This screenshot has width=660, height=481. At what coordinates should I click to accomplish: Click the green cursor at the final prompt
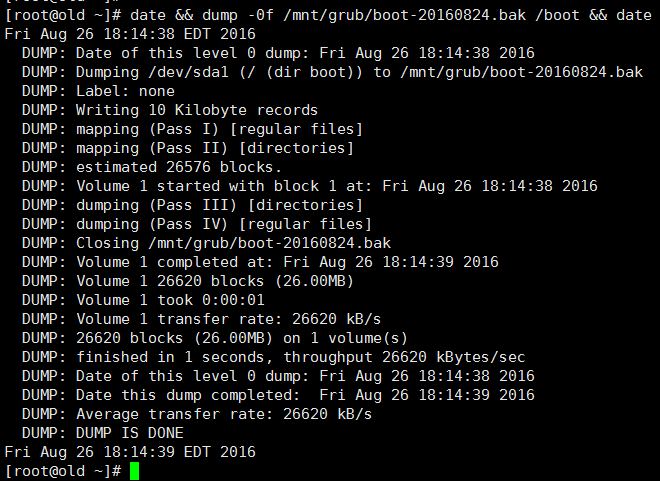134,471
